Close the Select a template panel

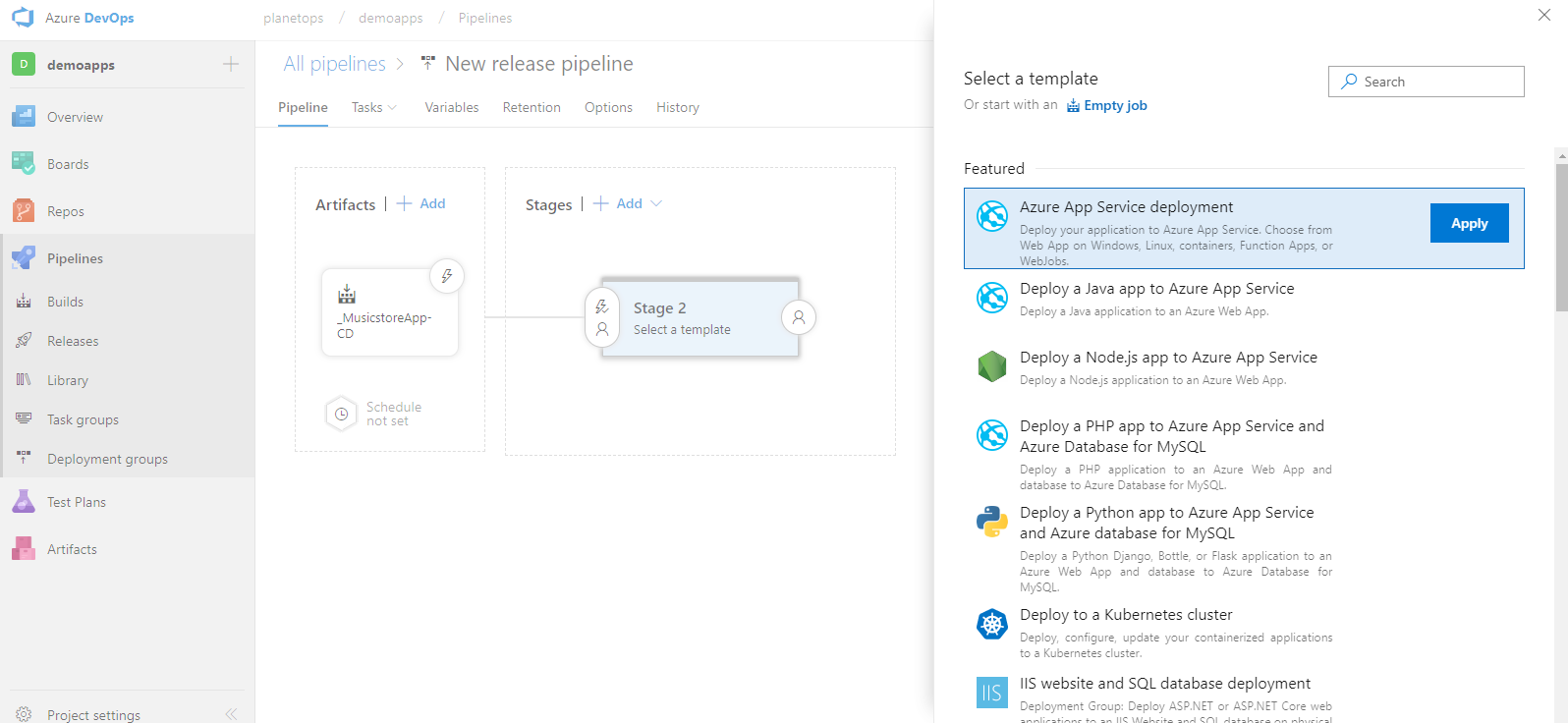tap(1544, 15)
